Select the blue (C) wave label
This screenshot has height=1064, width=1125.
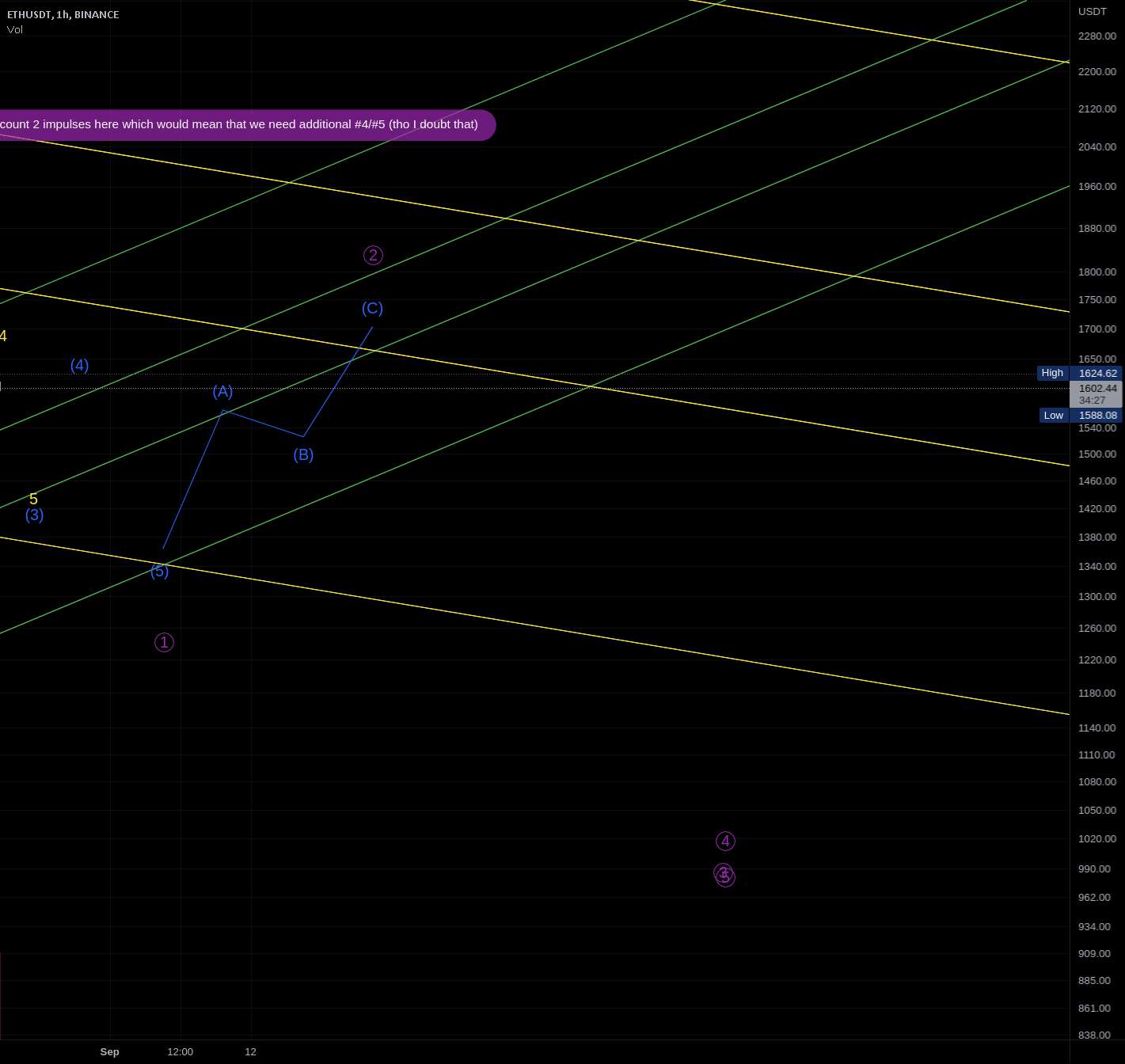tap(372, 308)
